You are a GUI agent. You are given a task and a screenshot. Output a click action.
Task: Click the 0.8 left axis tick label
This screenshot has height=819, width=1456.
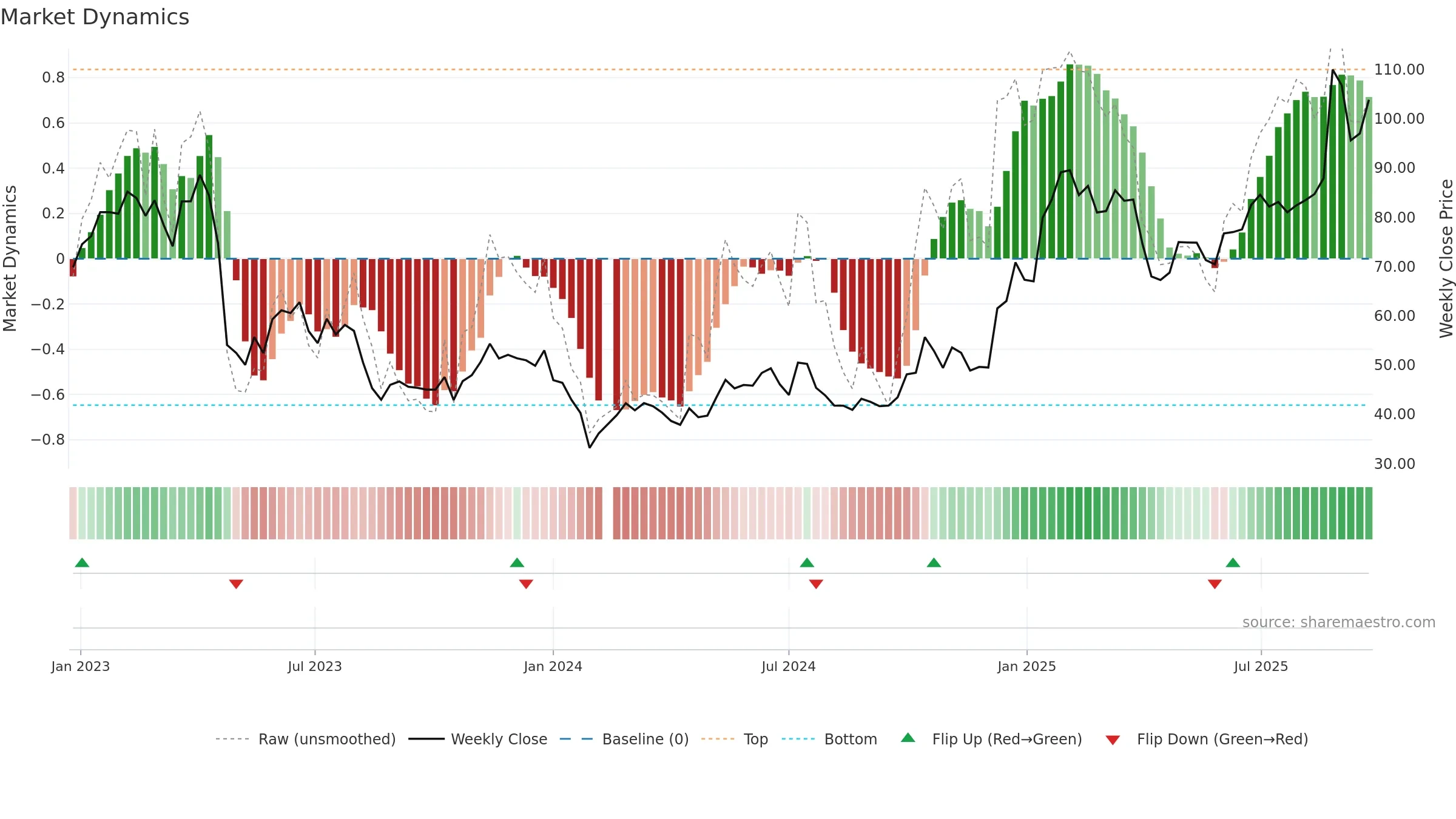53,77
